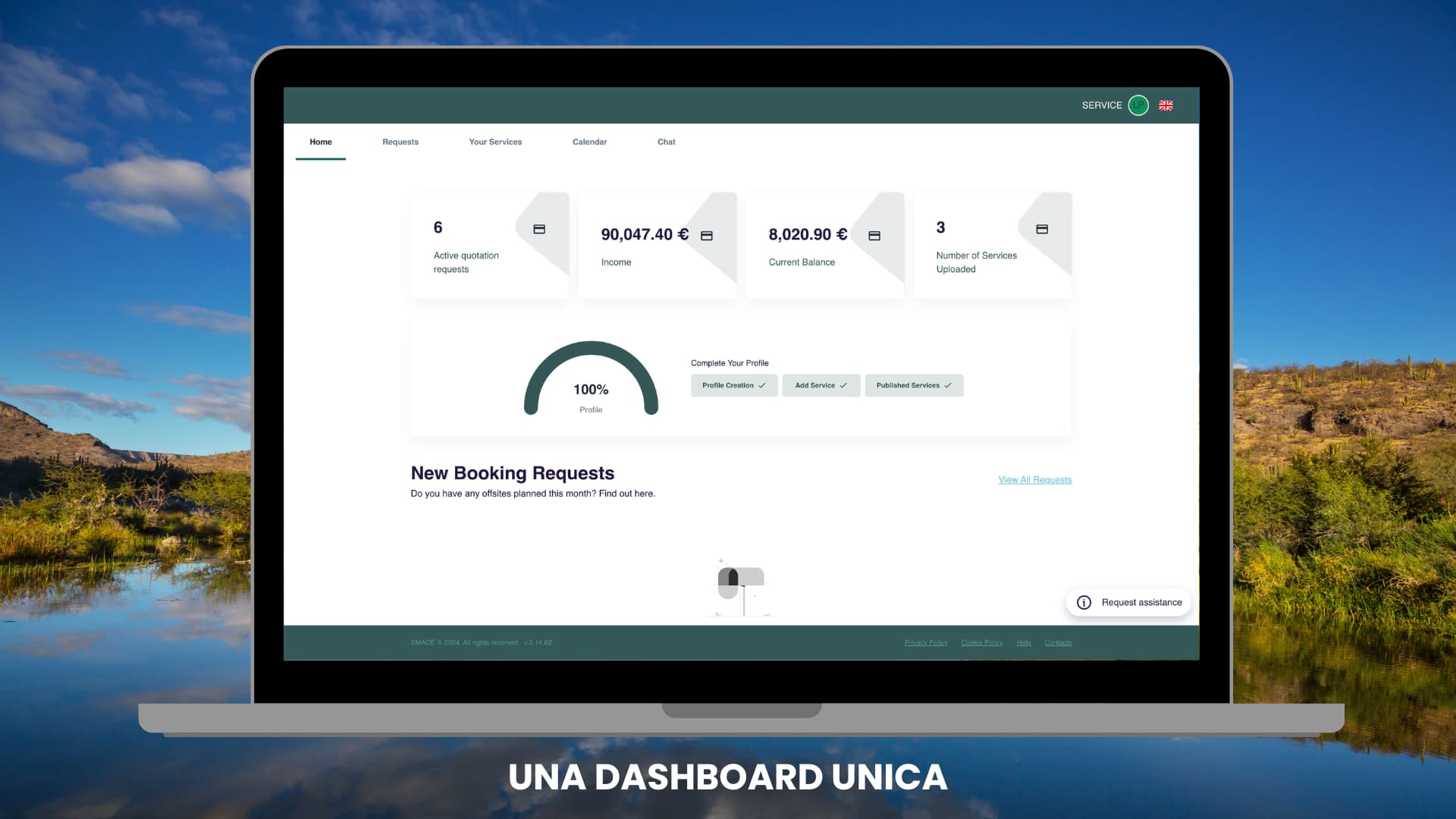Image resolution: width=1456 pixels, height=819 pixels.
Task: Click the View All Requests link
Action: 1034,479
